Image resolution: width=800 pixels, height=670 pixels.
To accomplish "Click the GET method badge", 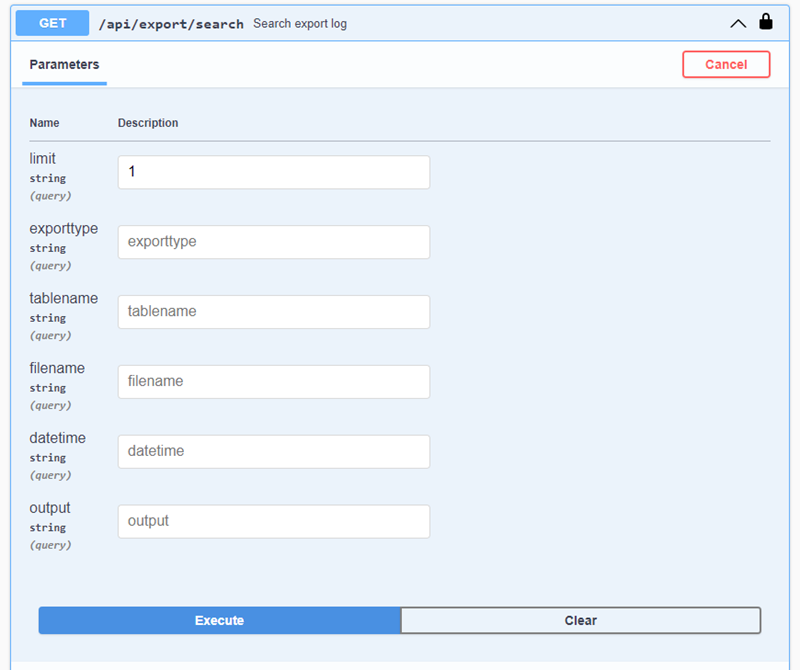I will [52, 23].
